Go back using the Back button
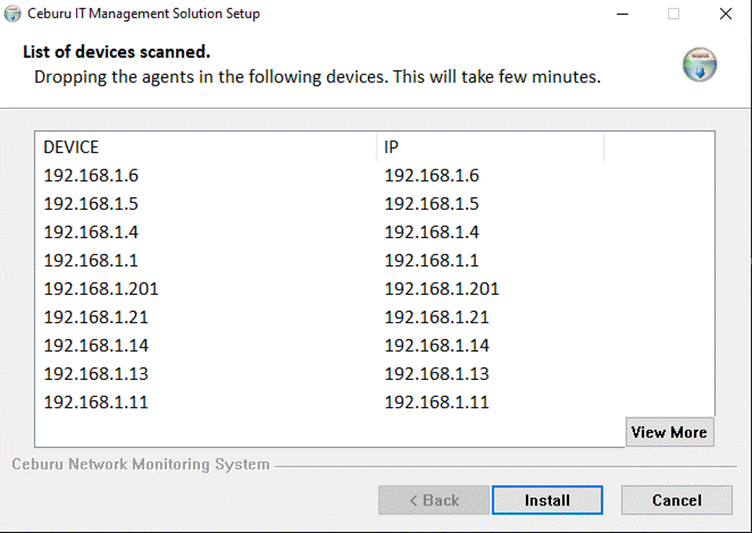Screen dimensions: 752x533 coord(434,500)
